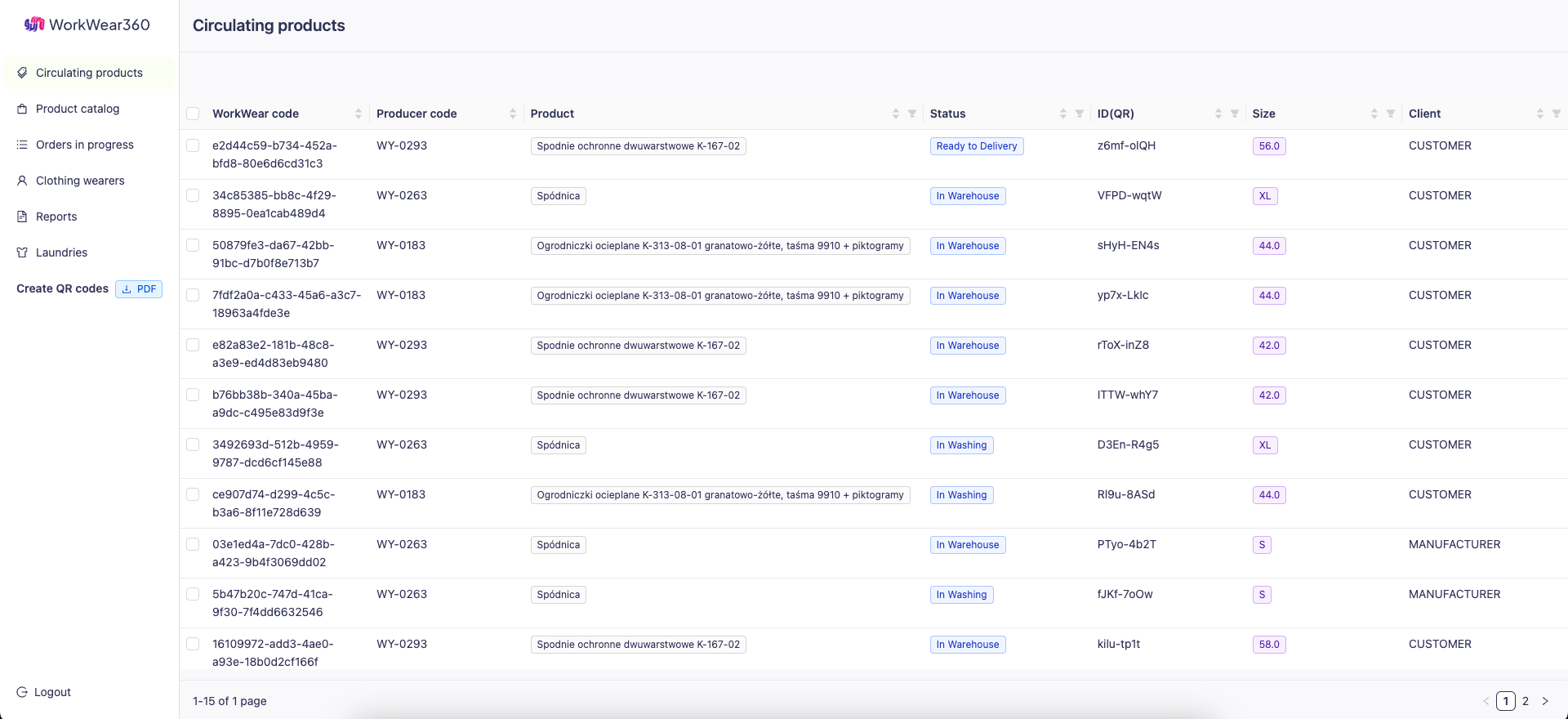Click the 58.0 size tag
The image size is (1568, 719).
1269,645
